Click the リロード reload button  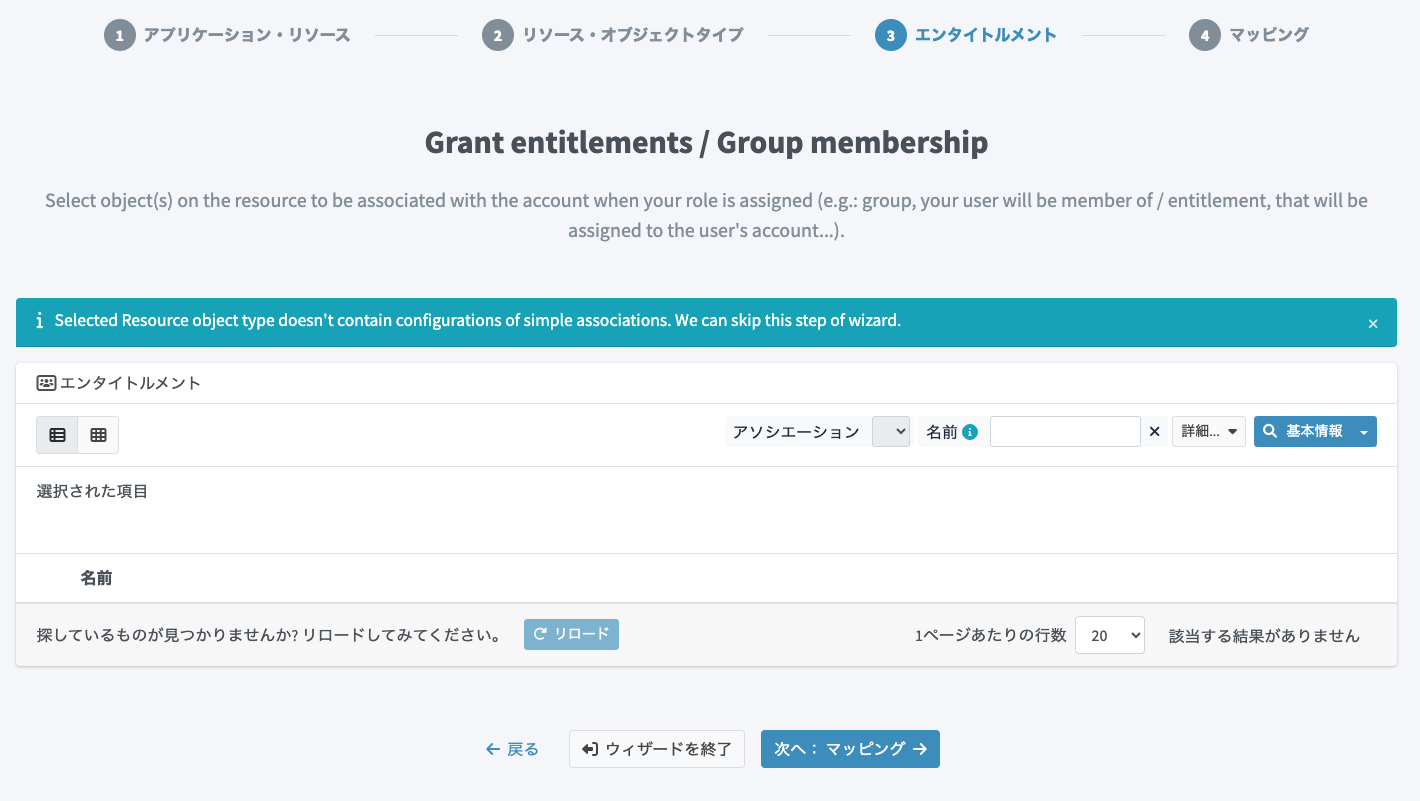coord(571,634)
